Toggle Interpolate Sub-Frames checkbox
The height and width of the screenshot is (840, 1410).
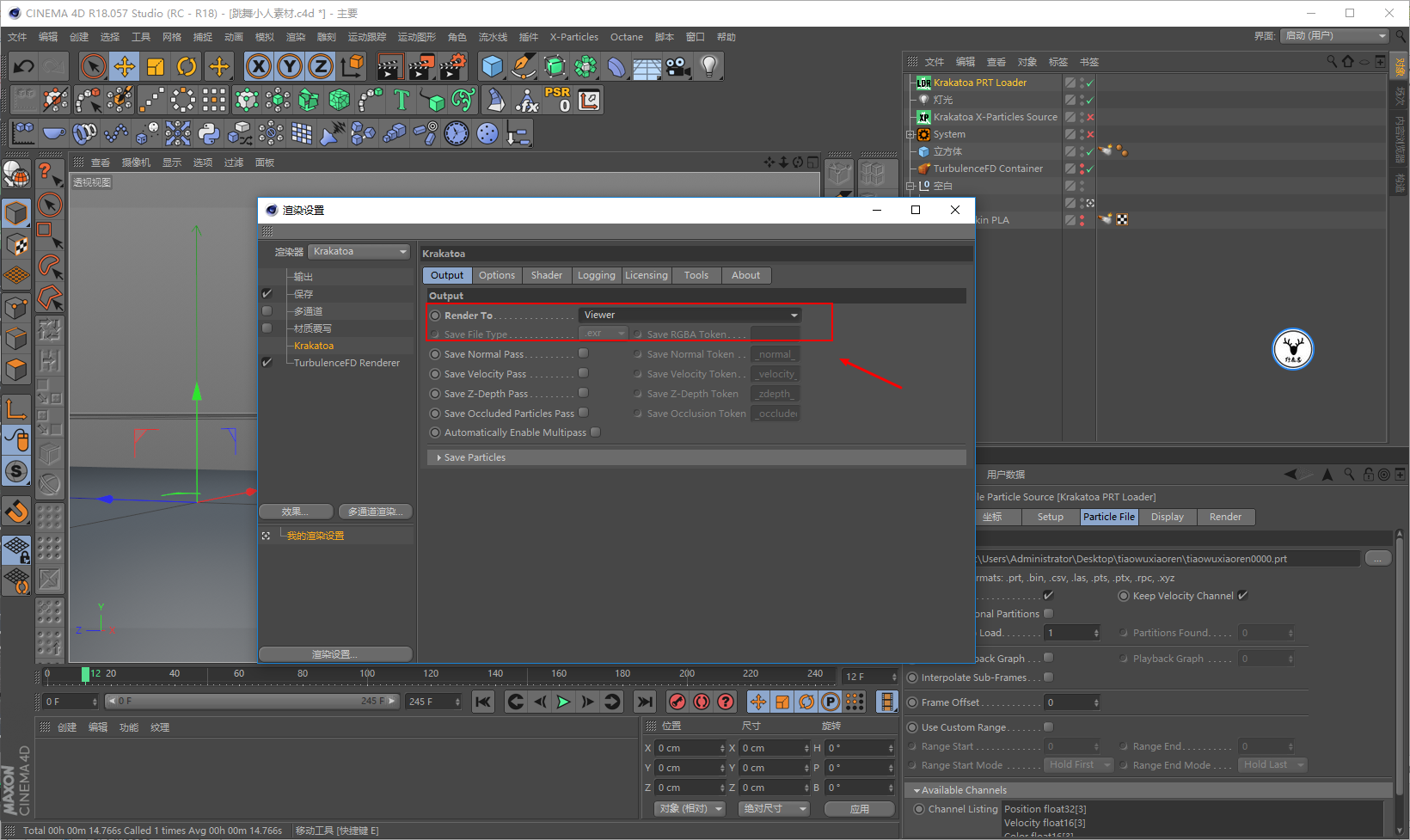point(1049,677)
